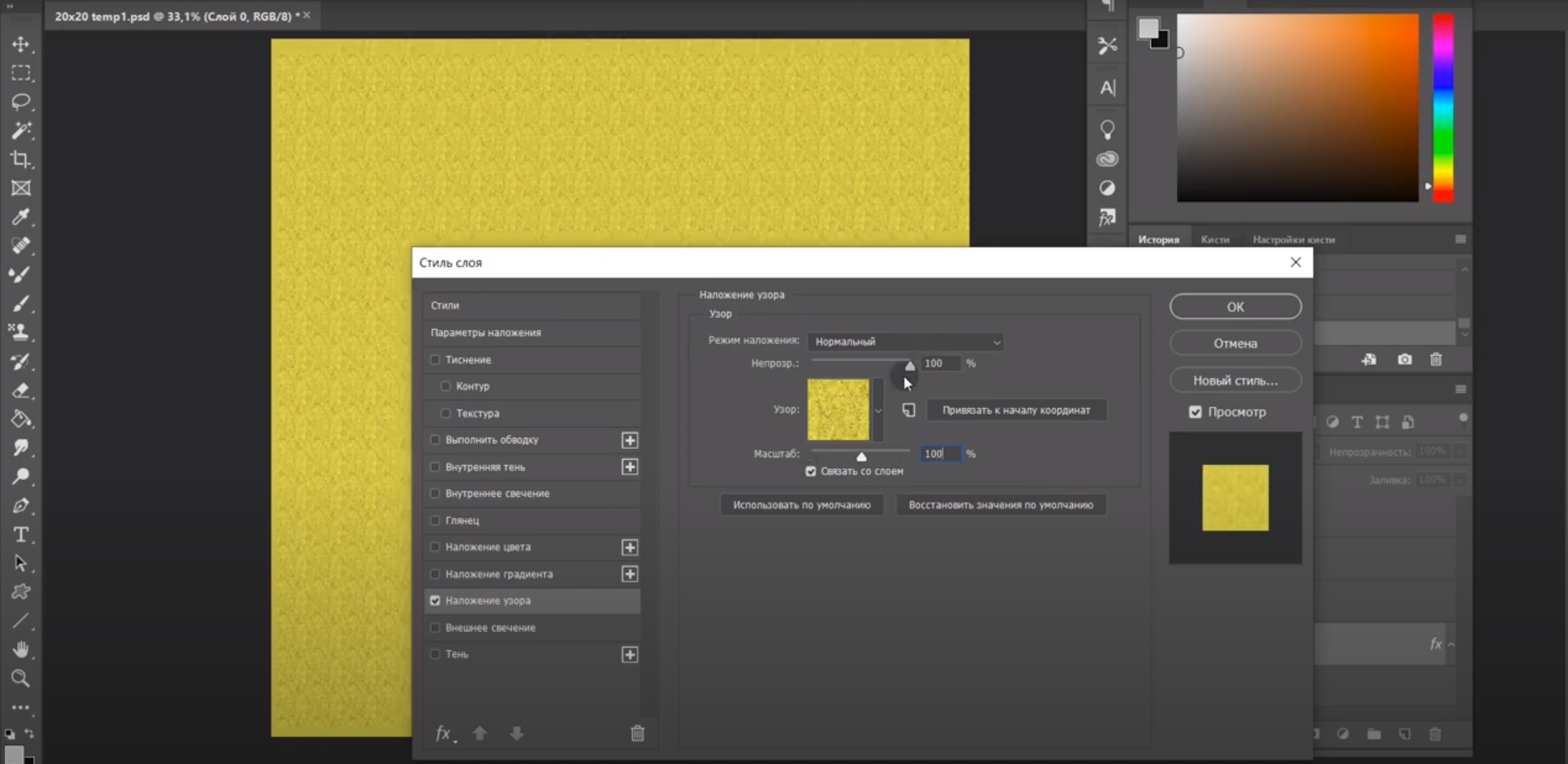This screenshot has width=1568, height=764.
Task: Open the Character panel icon (A|)
Action: [x=1107, y=87]
